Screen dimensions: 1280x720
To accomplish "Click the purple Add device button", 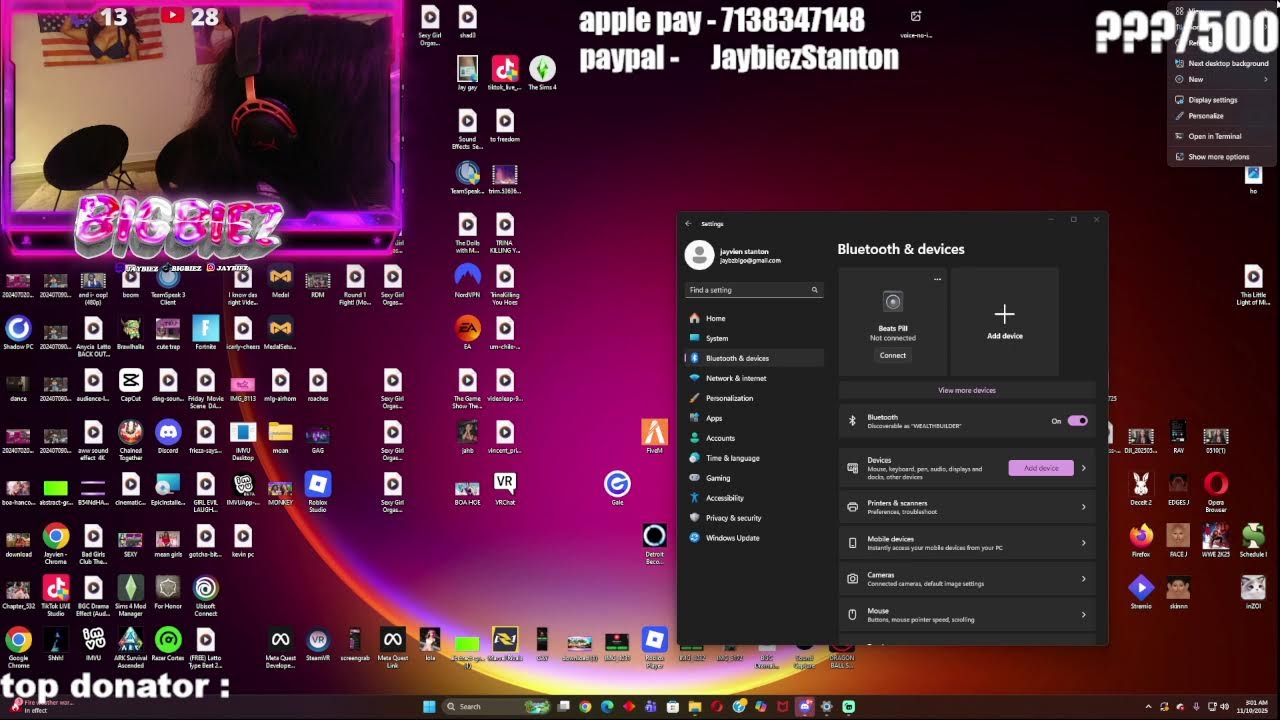I will [x=1040, y=468].
